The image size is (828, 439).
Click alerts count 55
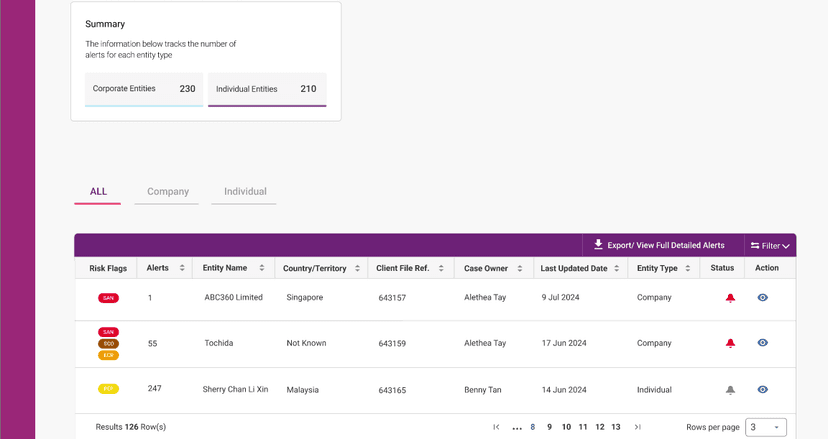point(153,343)
